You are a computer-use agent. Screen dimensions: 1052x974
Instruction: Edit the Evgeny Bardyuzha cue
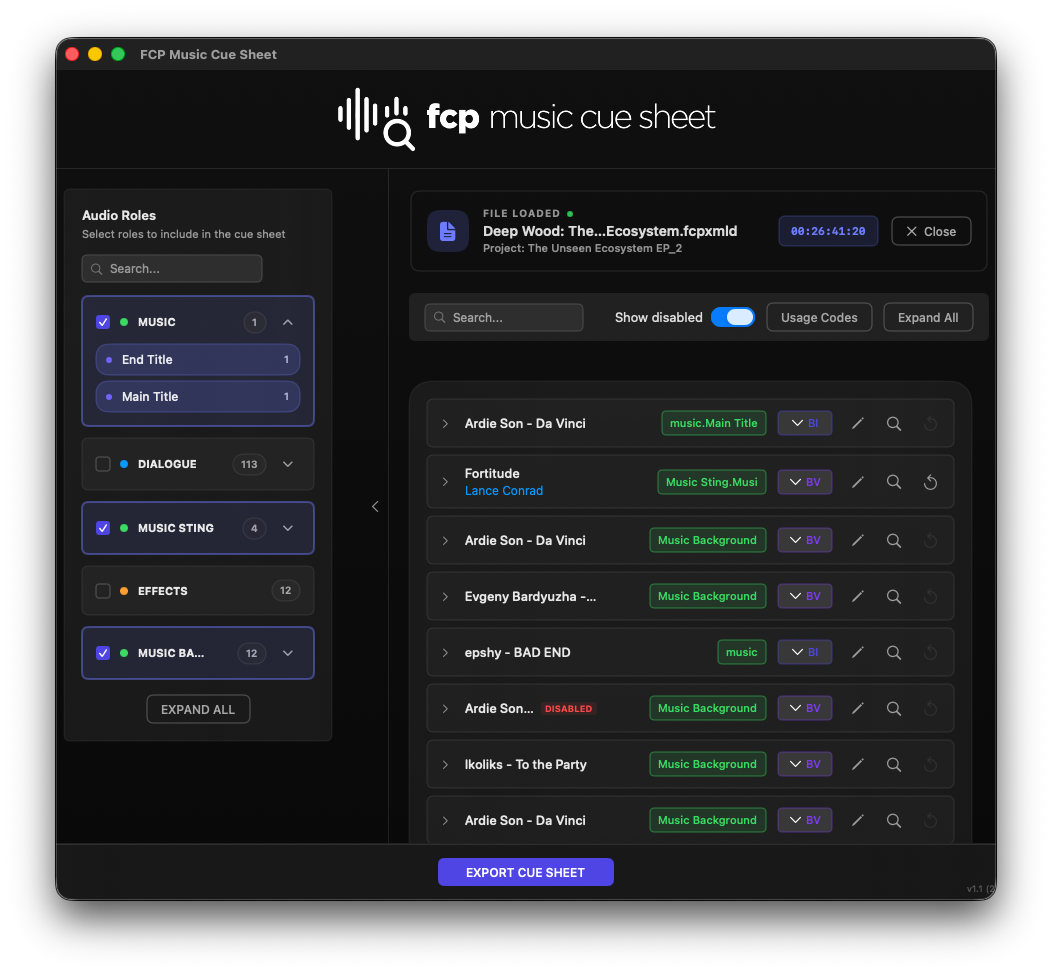pos(857,596)
